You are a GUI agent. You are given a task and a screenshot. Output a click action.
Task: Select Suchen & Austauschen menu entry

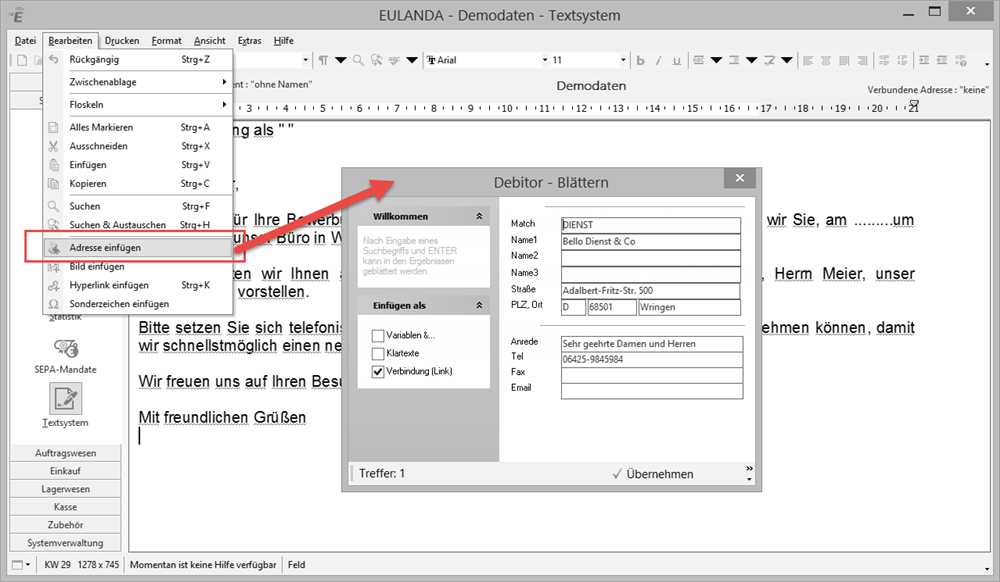point(138,224)
